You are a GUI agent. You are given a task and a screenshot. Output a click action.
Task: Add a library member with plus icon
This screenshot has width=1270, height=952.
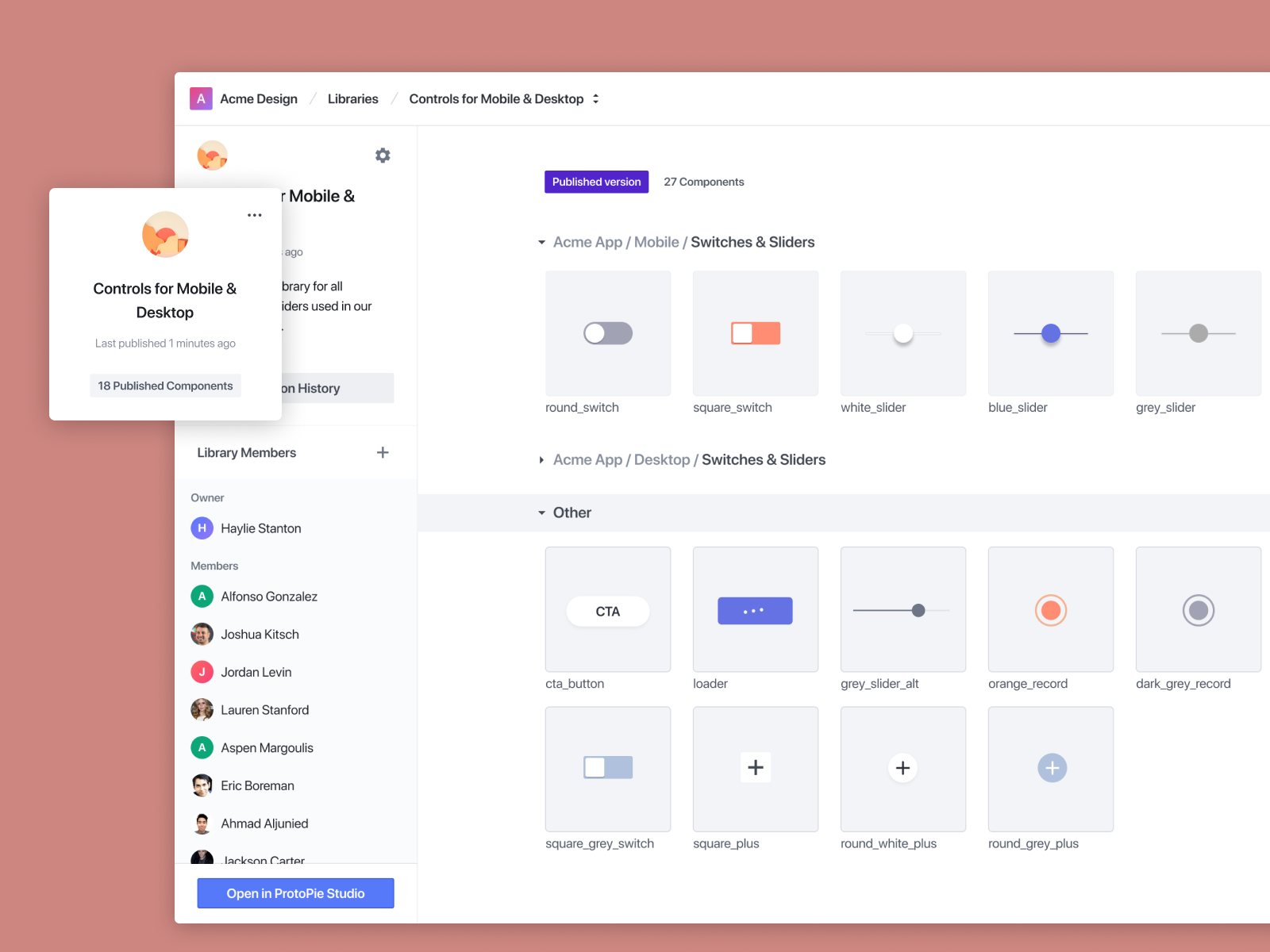pyautogui.click(x=383, y=452)
